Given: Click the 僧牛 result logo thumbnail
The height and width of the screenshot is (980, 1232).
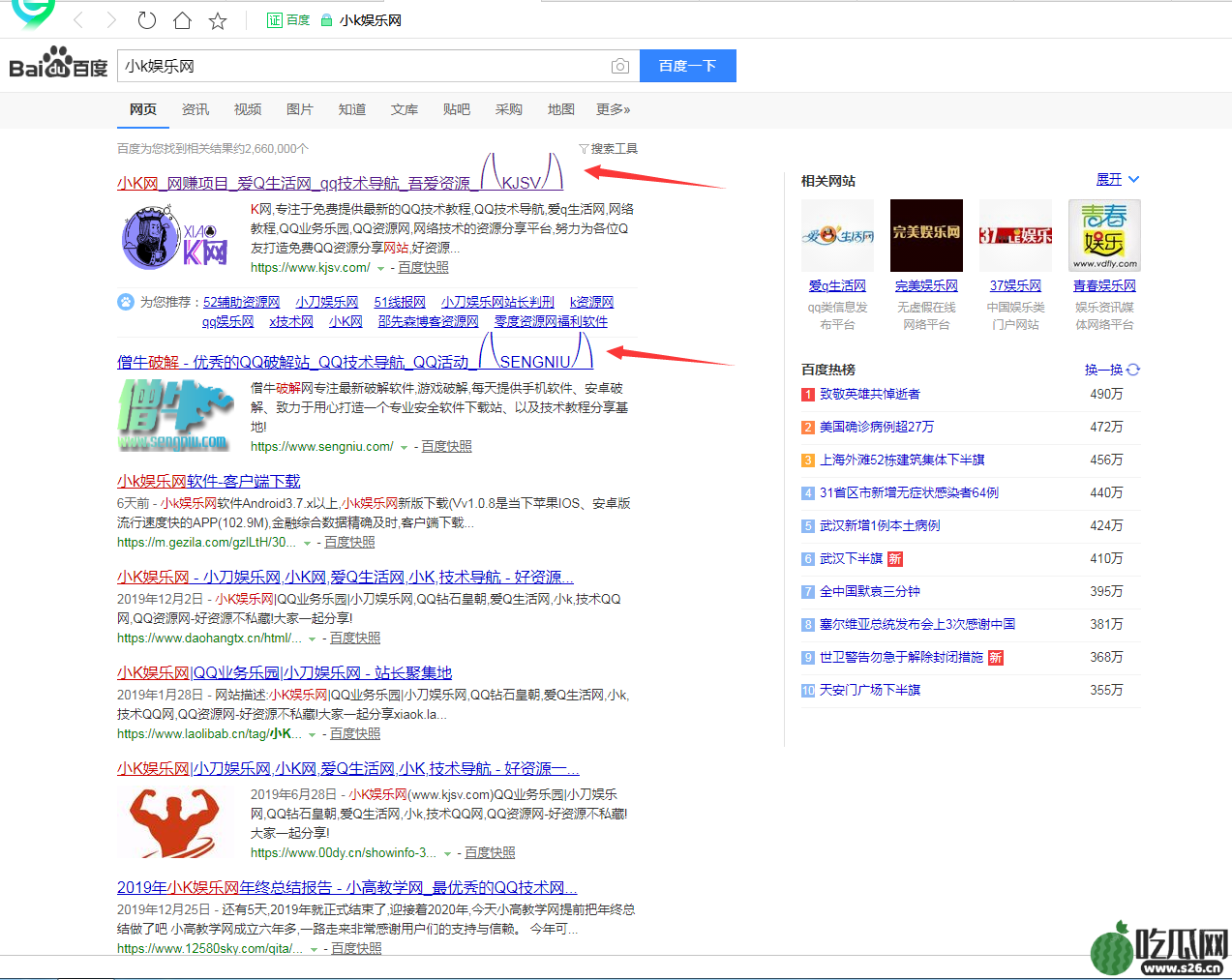Looking at the screenshot, I should coord(175,416).
